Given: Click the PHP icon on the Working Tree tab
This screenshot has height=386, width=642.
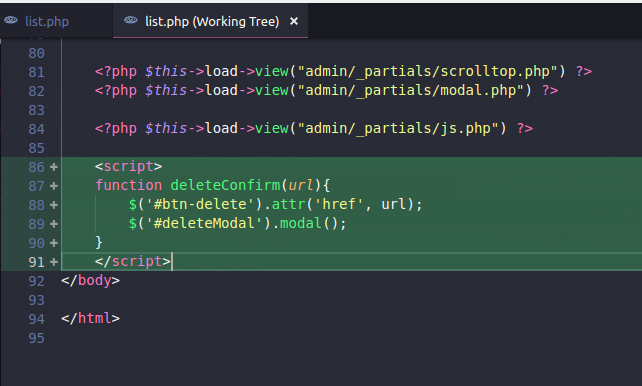Looking at the screenshot, I should tap(131, 20).
